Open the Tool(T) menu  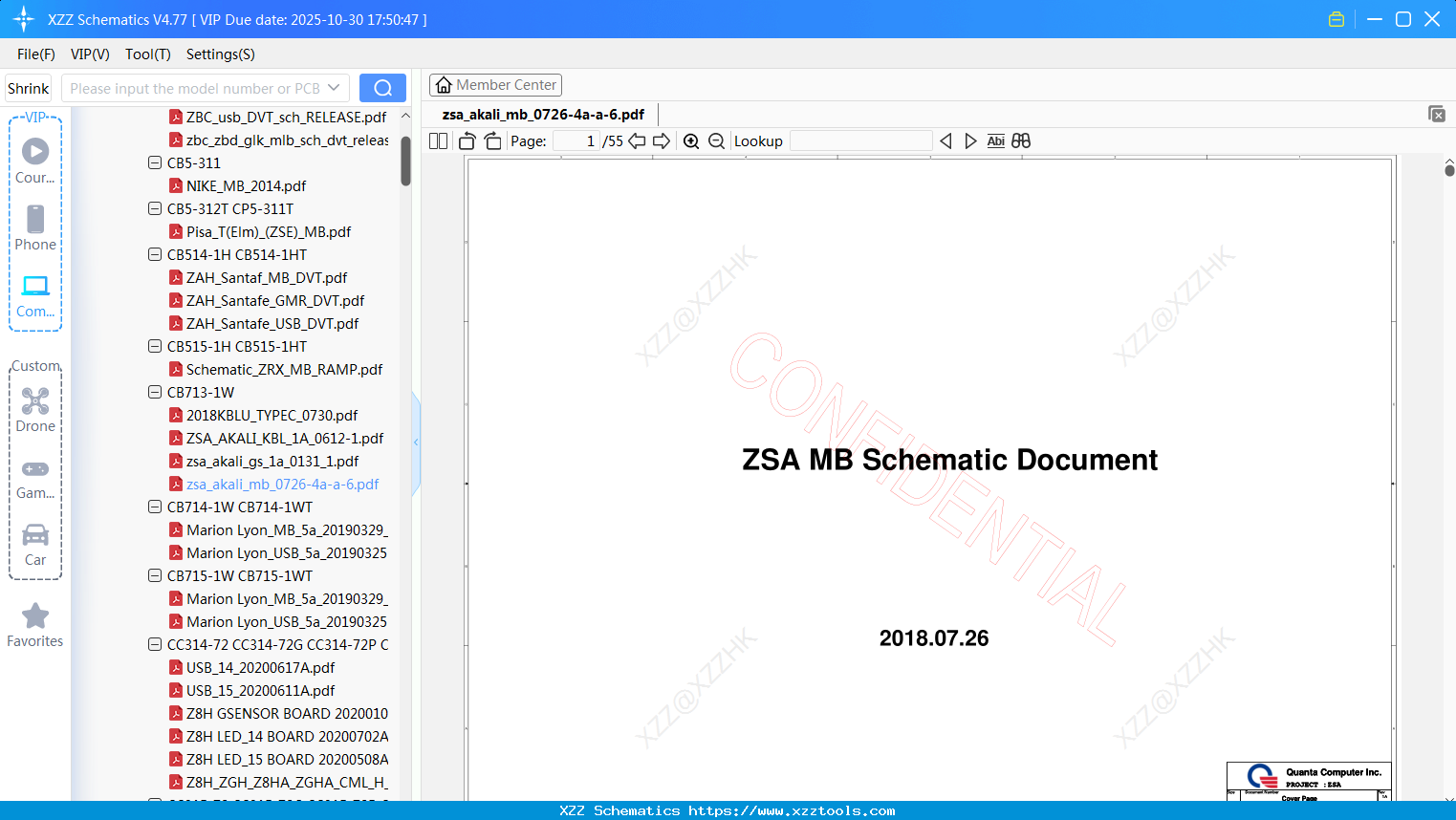coord(148,54)
